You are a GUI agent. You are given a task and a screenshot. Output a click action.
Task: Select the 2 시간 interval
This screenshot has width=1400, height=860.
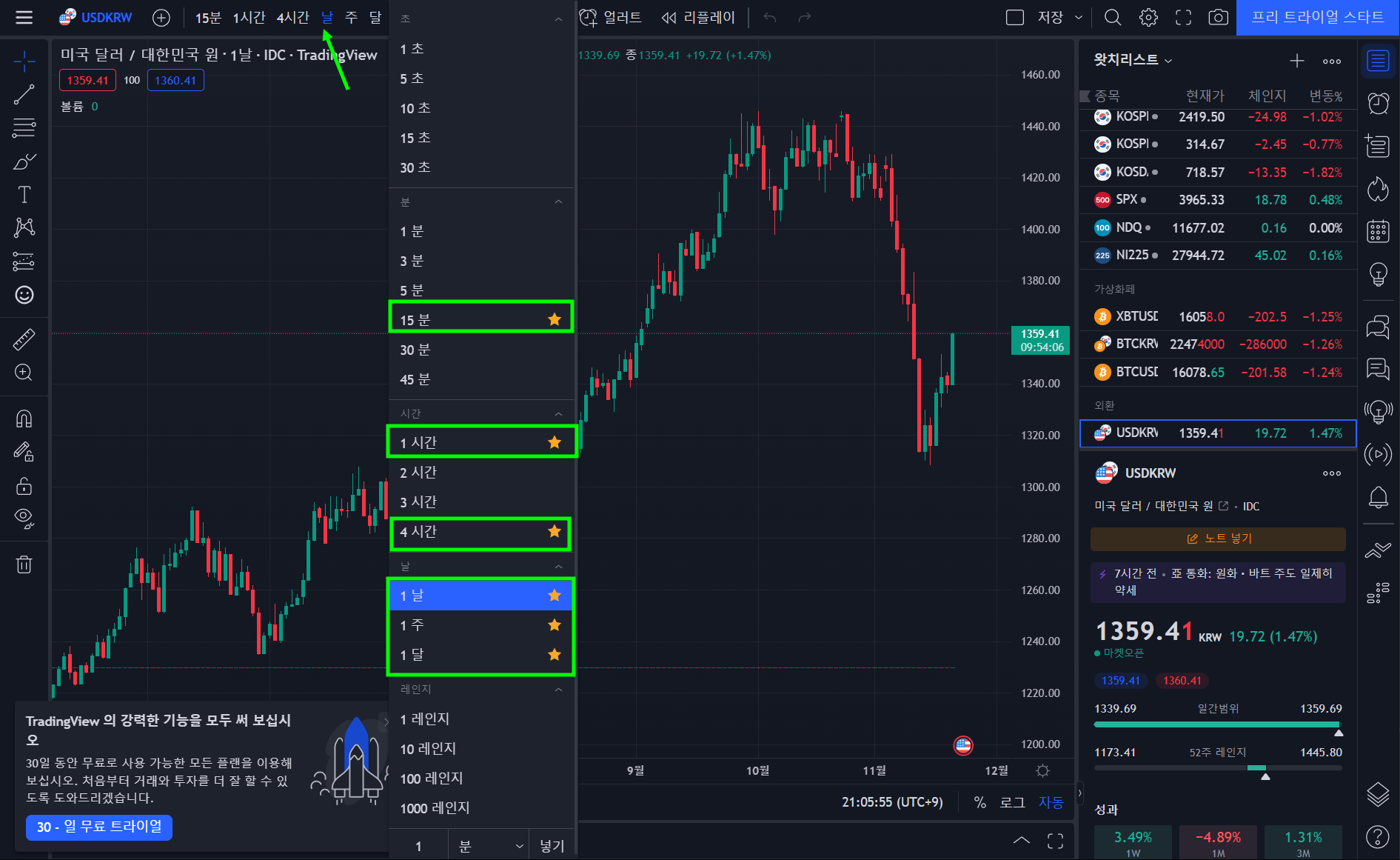(481, 472)
